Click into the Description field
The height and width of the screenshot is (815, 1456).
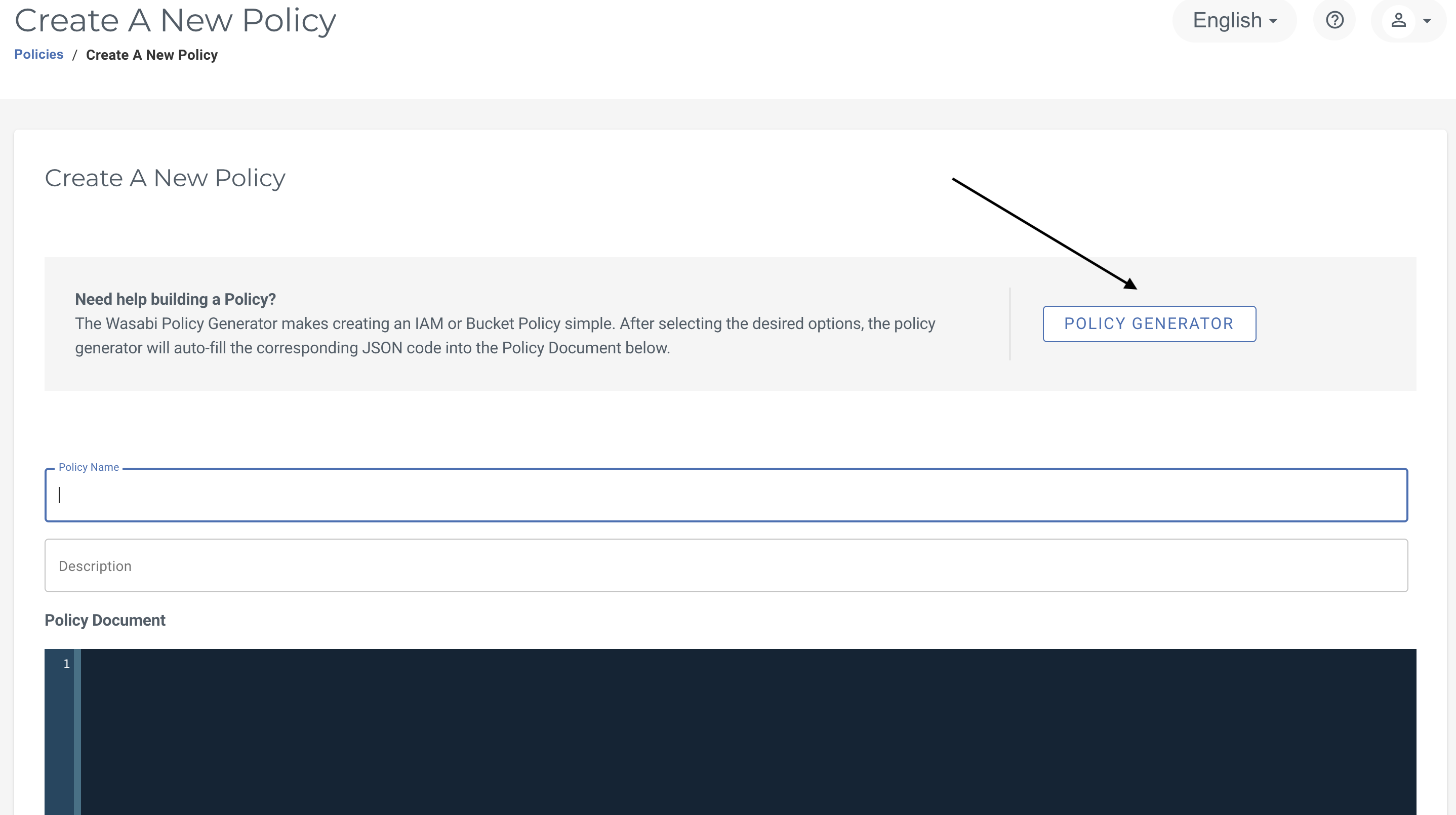coord(726,566)
